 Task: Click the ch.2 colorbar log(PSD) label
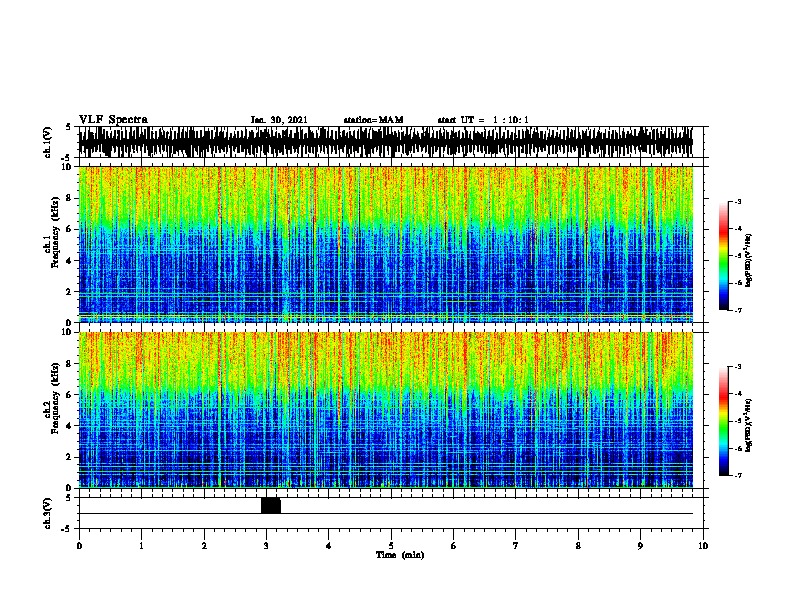(x=749, y=425)
